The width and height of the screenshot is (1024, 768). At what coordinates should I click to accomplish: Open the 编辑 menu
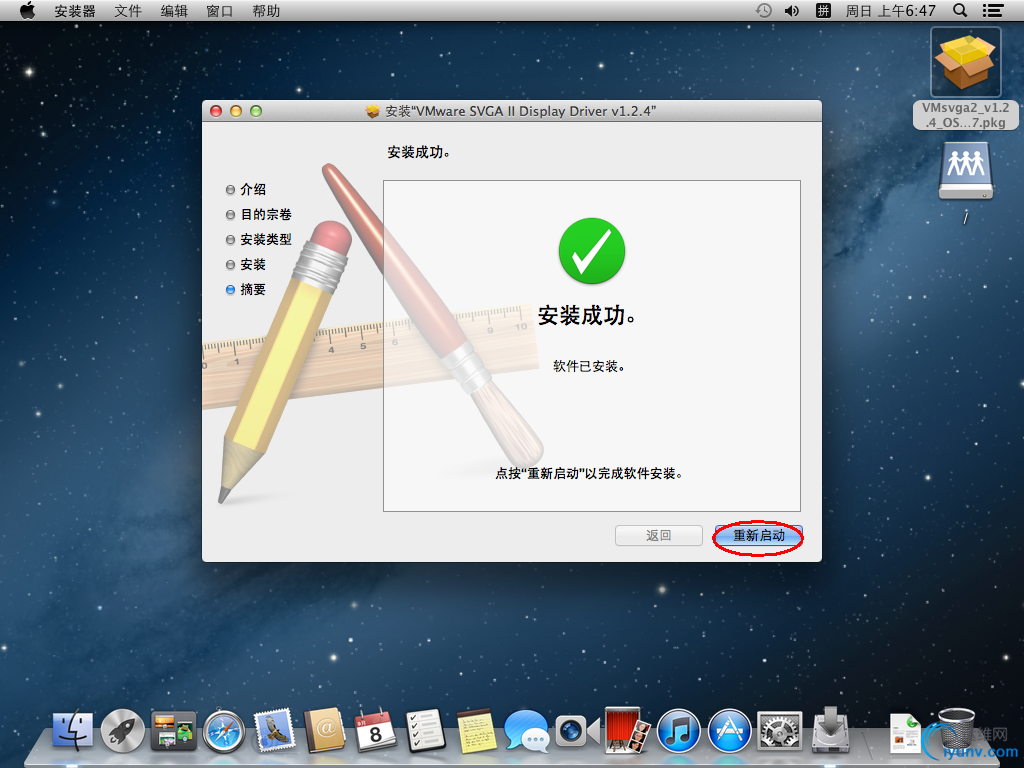(174, 11)
